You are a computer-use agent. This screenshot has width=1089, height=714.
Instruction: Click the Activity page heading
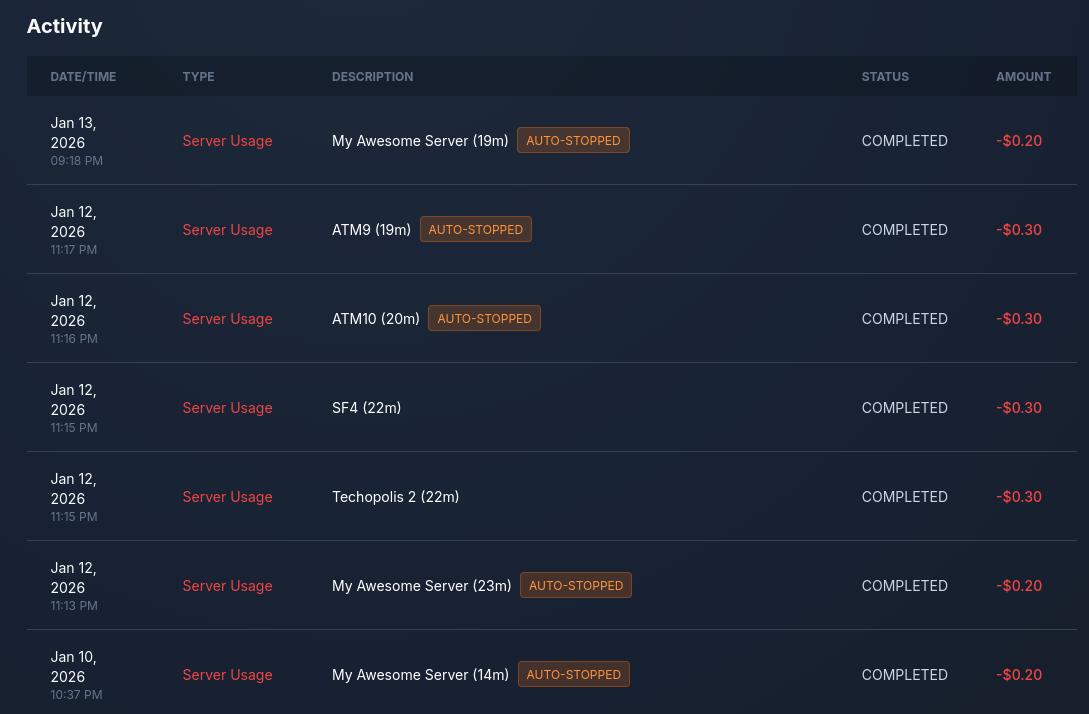click(64, 26)
